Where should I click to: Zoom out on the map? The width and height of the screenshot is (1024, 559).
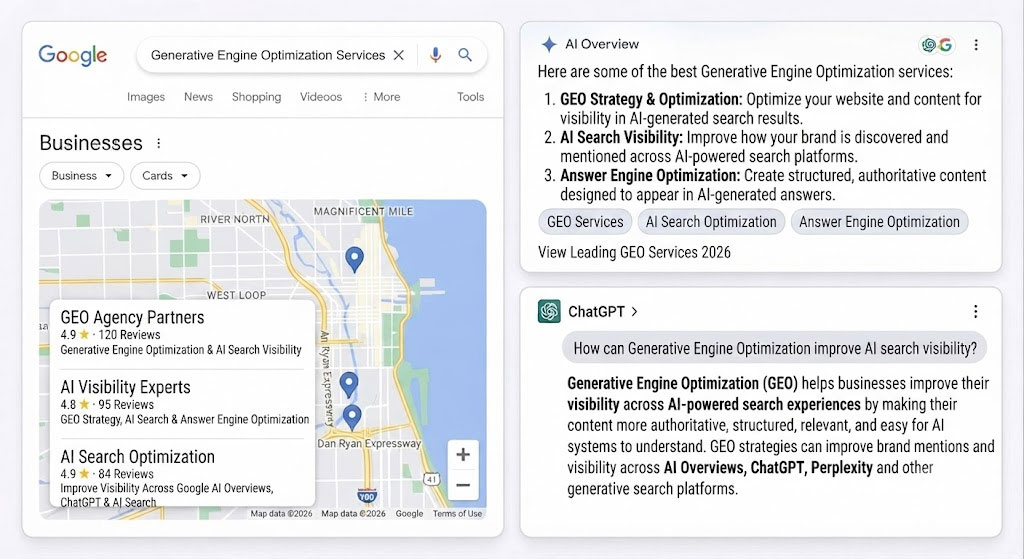coord(463,485)
